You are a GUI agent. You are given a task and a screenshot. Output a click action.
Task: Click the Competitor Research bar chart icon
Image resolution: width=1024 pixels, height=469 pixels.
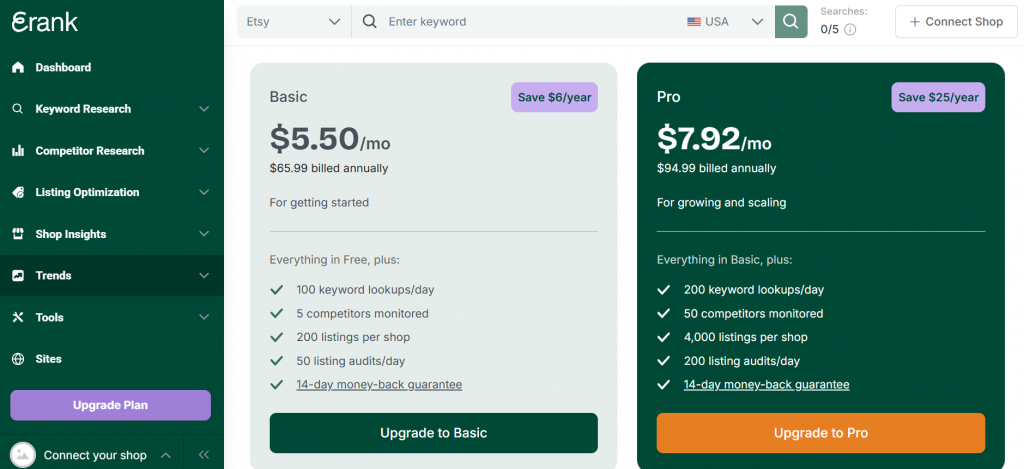[18, 151]
